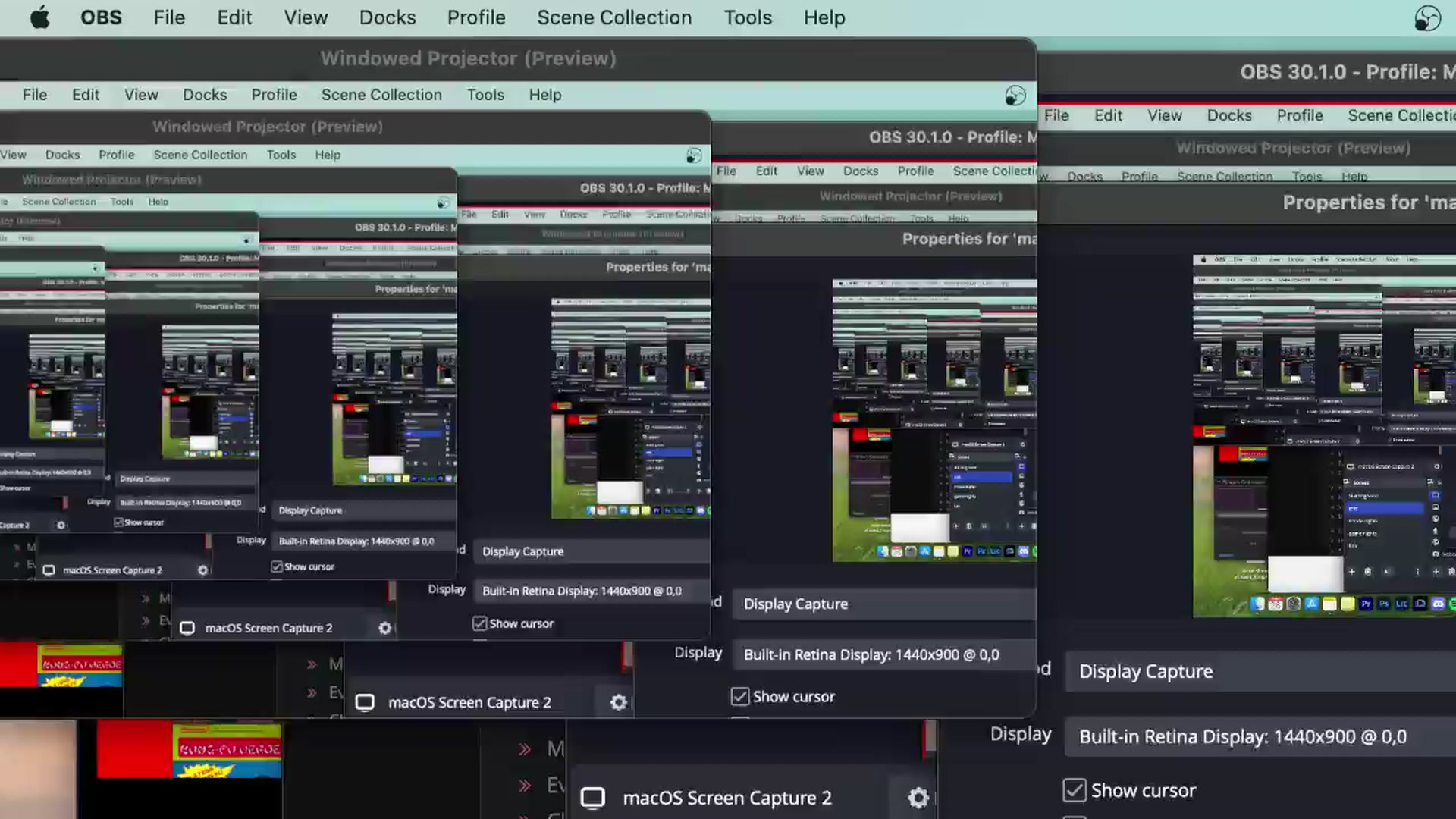Open the largest Display Capture dropdown

[1260, 671]
